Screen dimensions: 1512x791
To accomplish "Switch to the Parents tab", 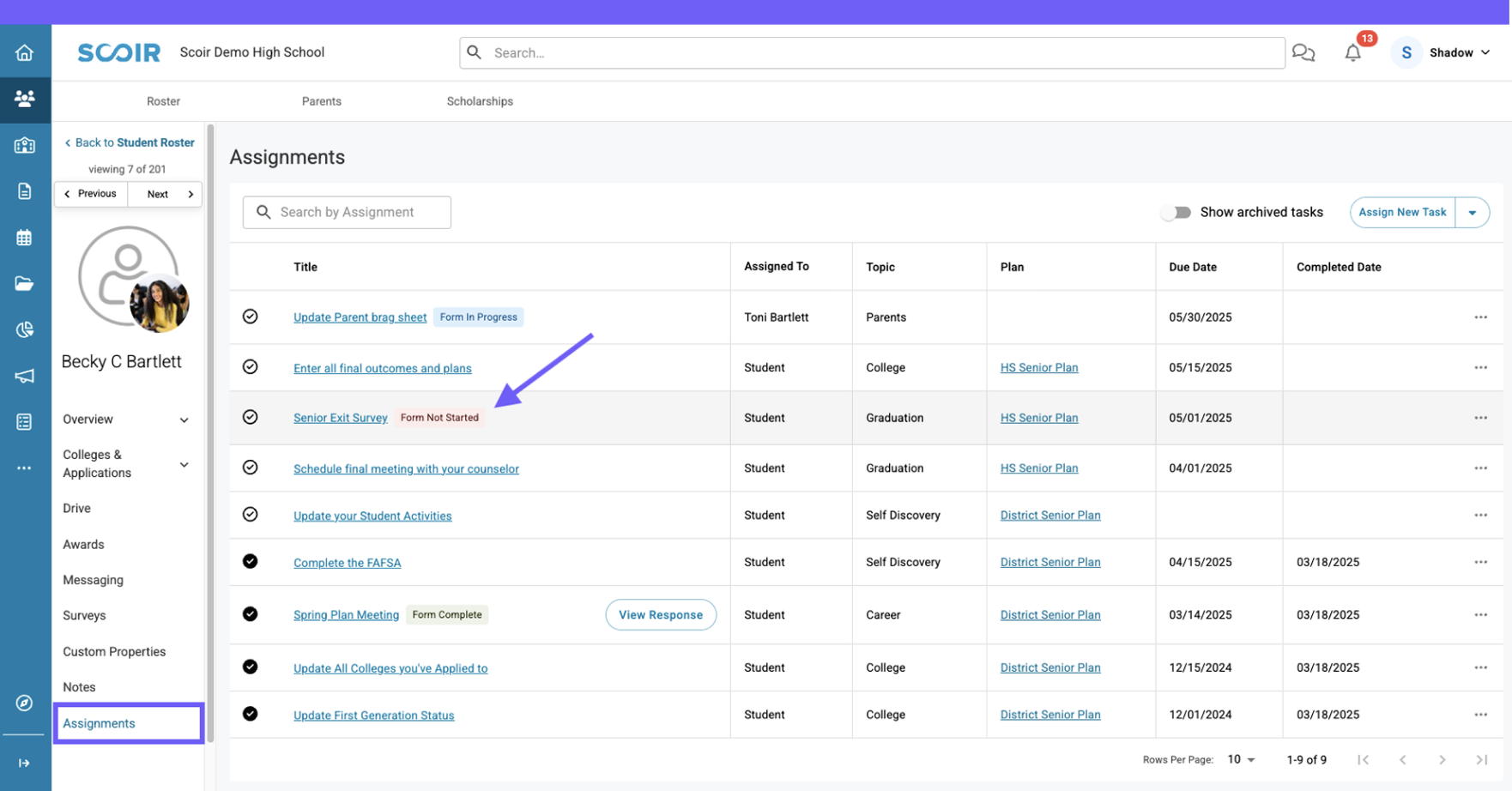I will 321,100.
